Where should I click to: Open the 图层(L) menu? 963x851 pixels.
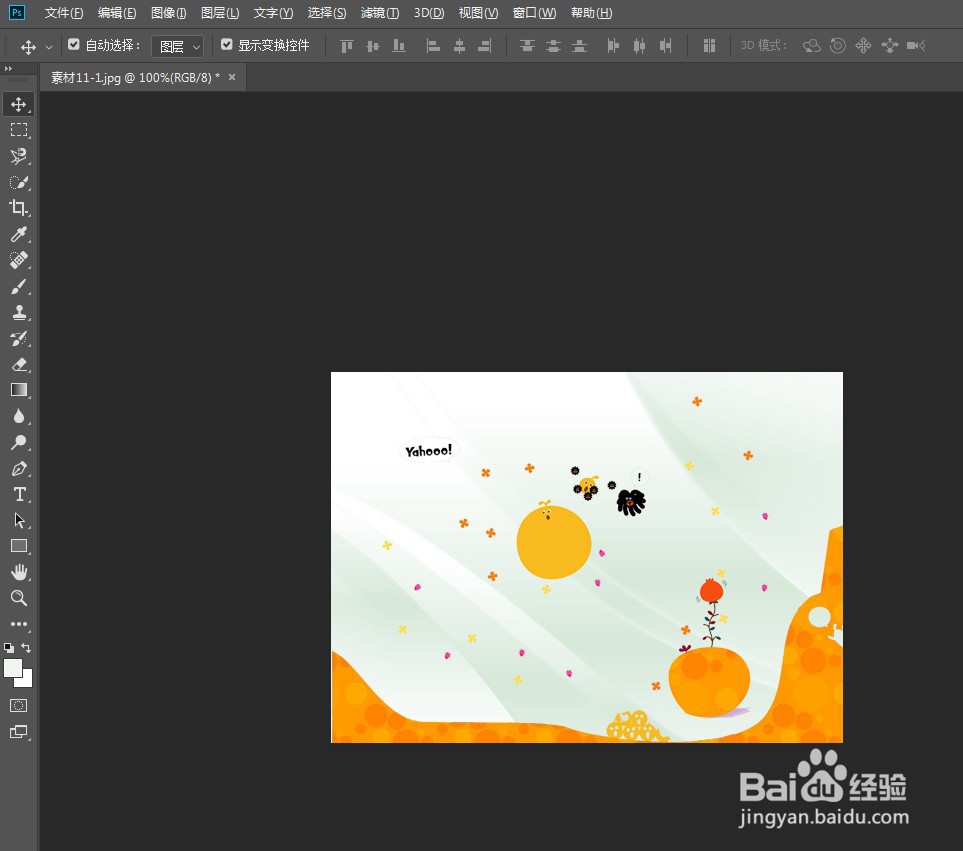click(x=220, y=13)
